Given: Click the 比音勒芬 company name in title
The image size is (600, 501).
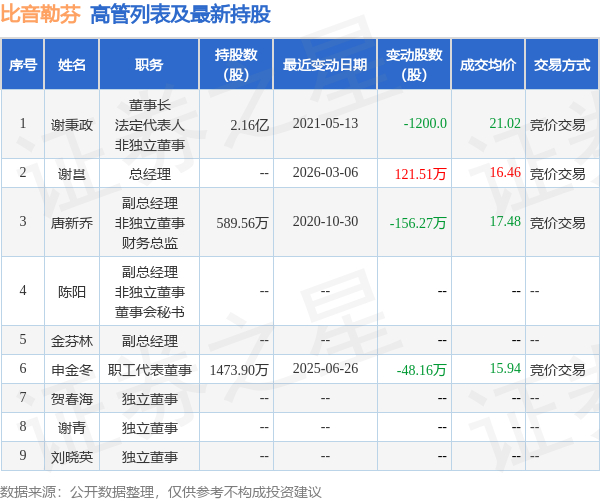Looking at the screenshot, I should click(40, 14).
